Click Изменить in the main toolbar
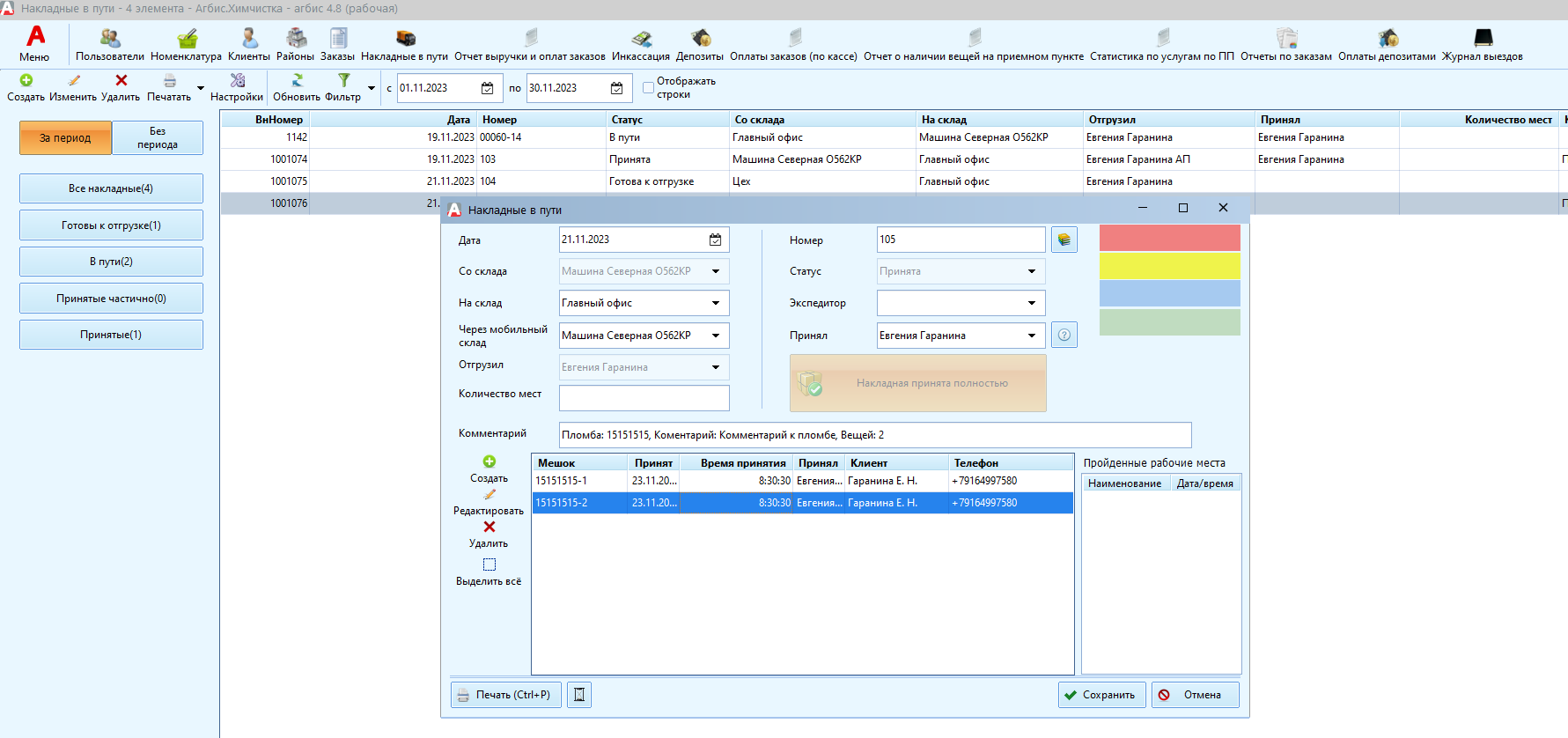 pyautogui.click(x=73, y=88)
